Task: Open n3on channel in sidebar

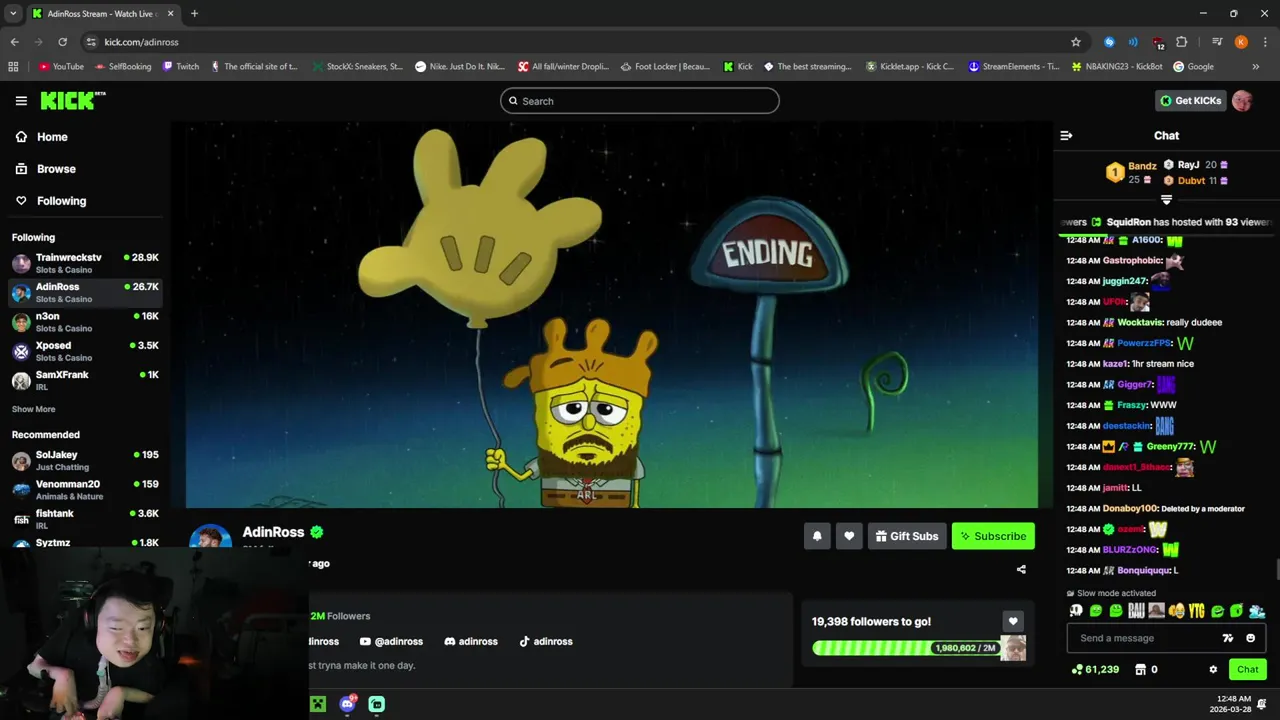Action: [x=85, y=322]
